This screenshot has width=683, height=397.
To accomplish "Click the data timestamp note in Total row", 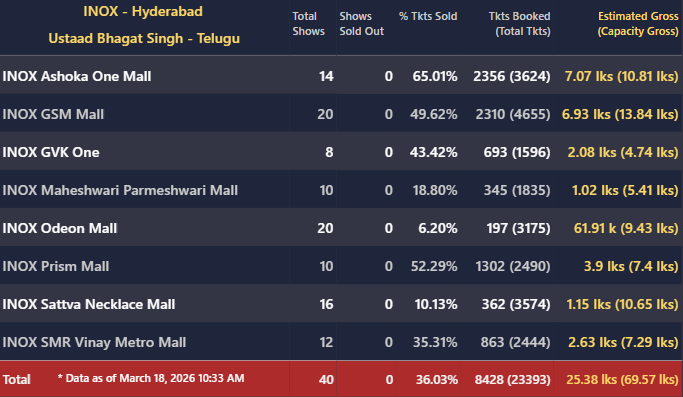I will pos(151,378).
